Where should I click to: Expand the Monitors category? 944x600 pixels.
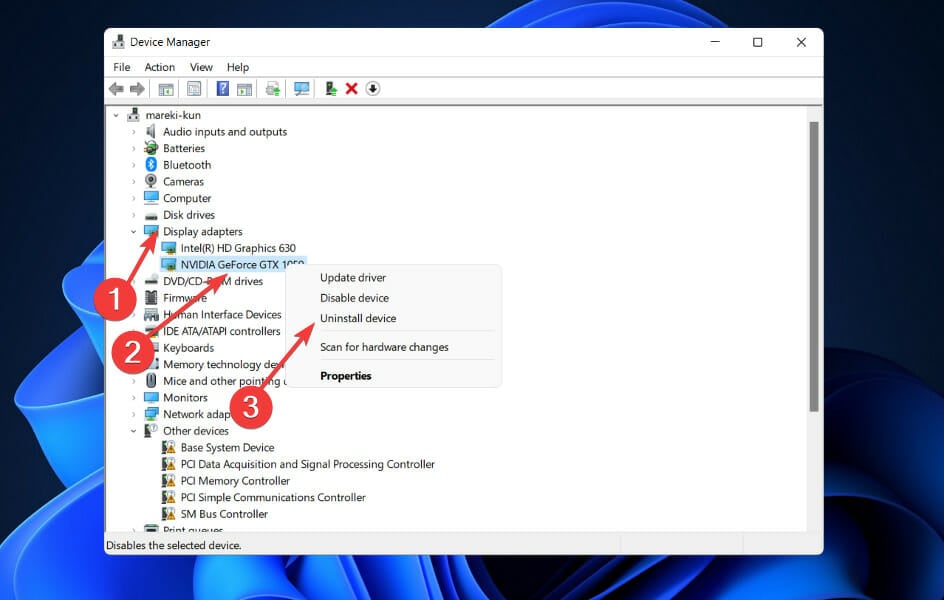(133, 397)
